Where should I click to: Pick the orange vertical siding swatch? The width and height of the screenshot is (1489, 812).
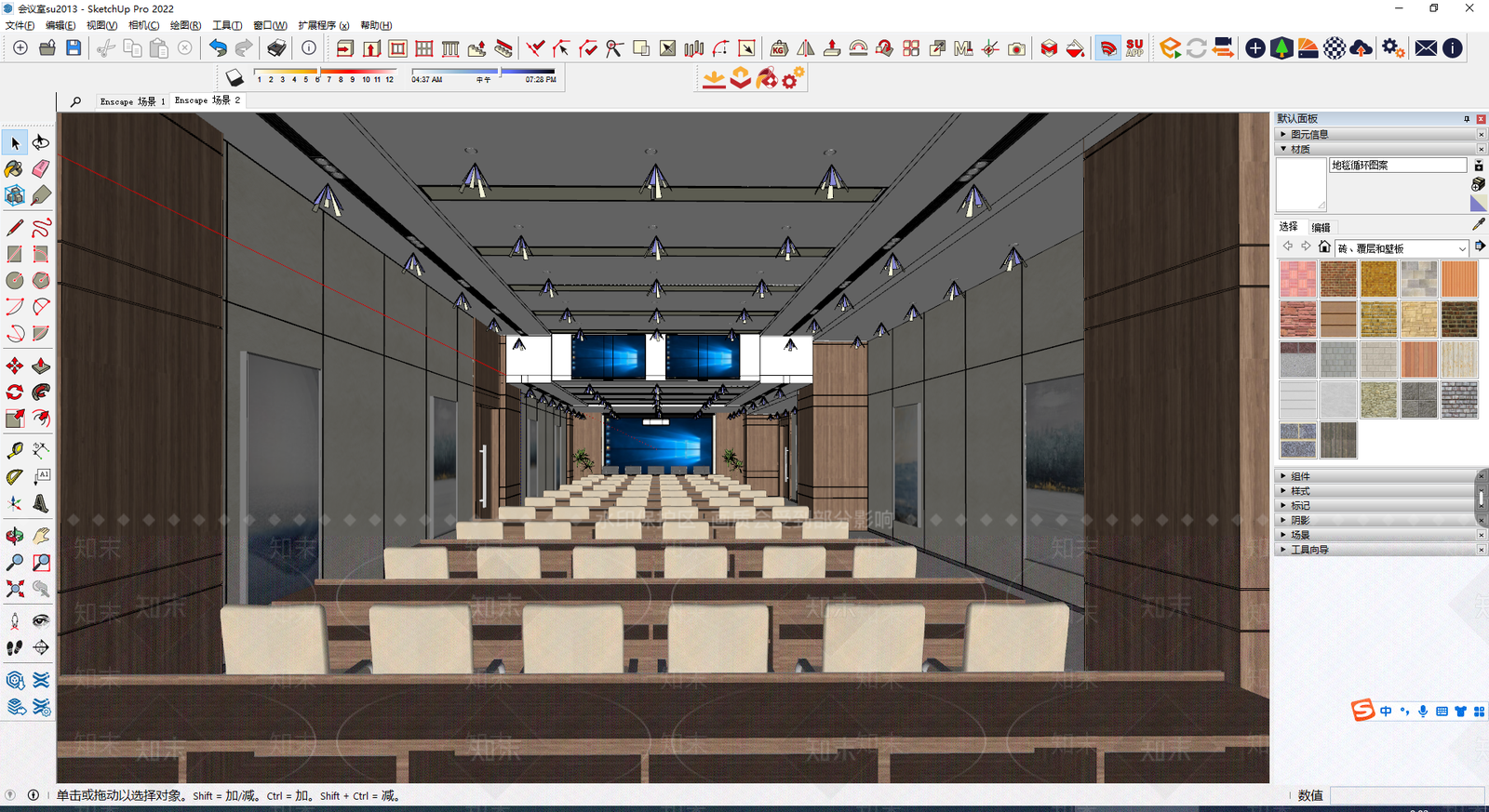point(1459,279)
